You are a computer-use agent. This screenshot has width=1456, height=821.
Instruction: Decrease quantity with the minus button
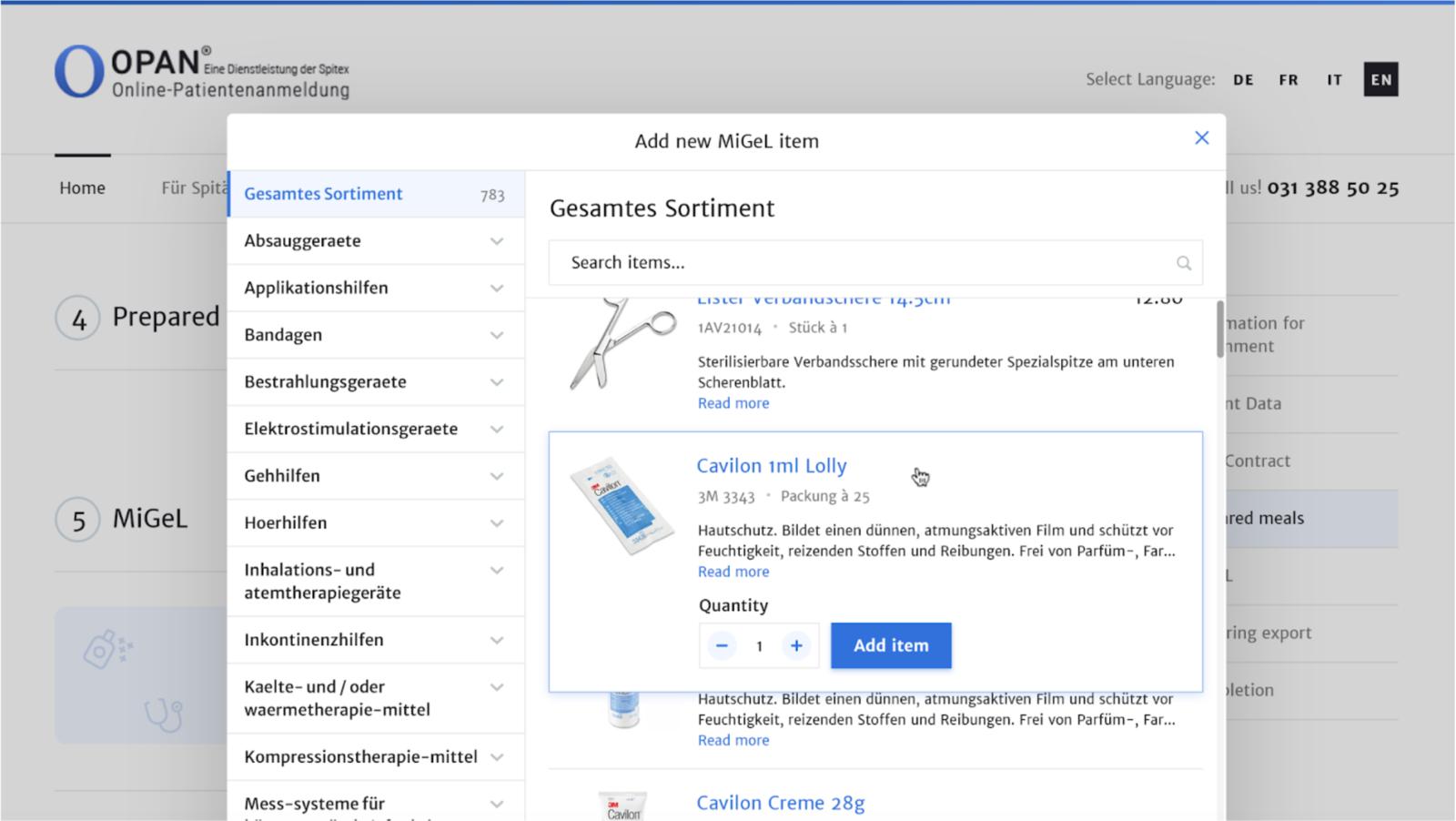722,645
